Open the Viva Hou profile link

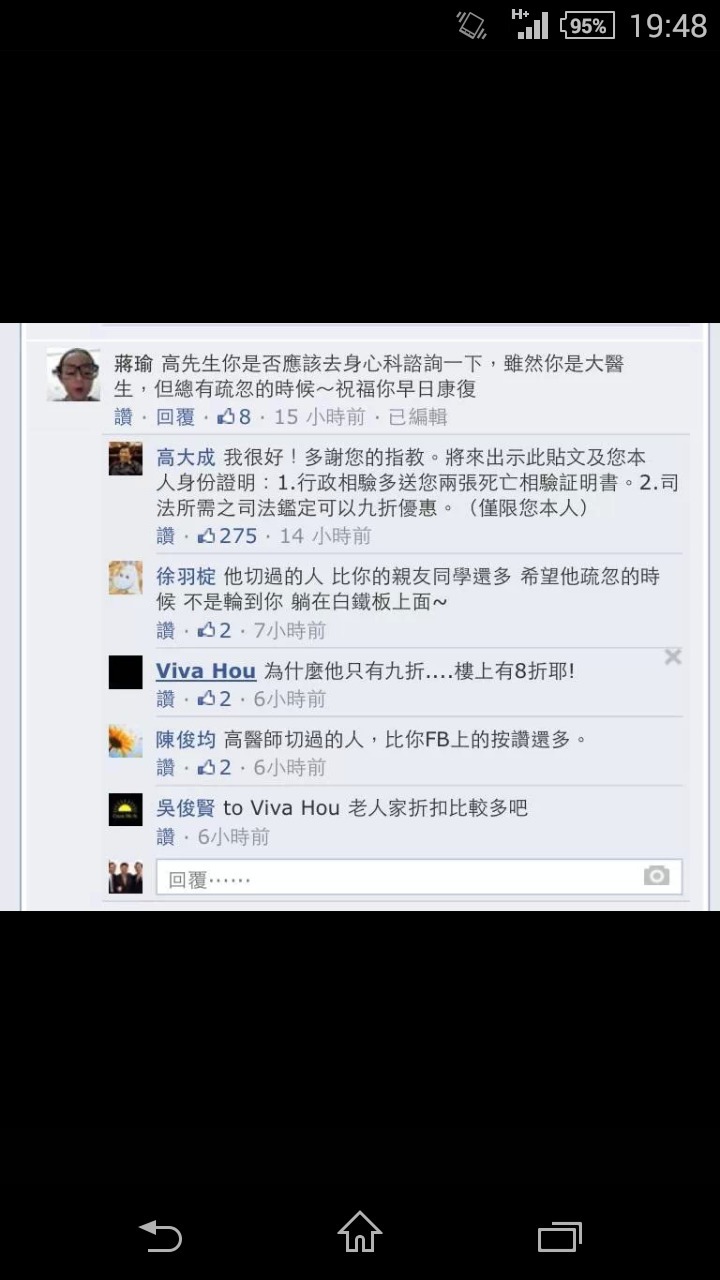[x=206, y=671]
